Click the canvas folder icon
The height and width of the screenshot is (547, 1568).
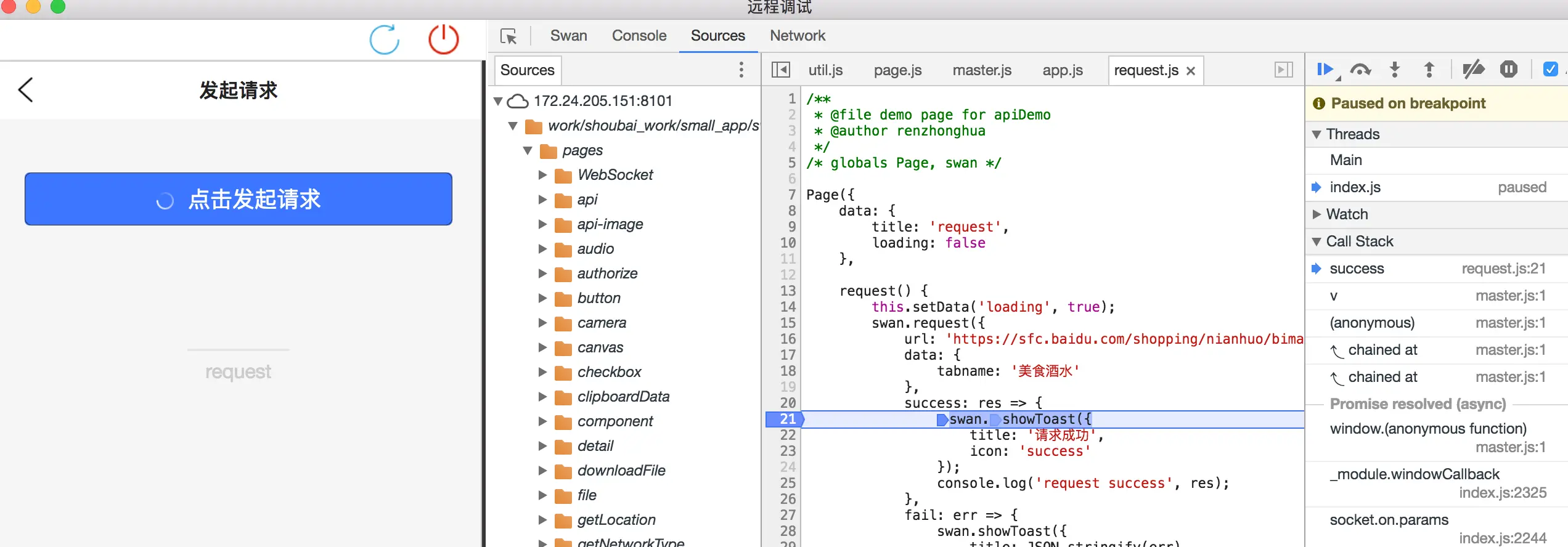(x=563, y=348)
